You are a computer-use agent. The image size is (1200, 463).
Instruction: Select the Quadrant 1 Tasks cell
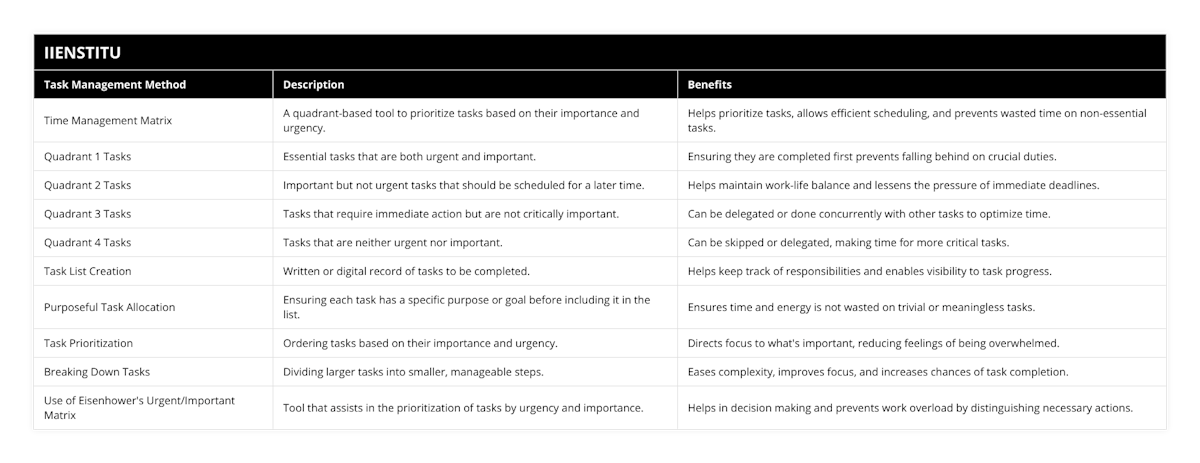pos(88,157)
